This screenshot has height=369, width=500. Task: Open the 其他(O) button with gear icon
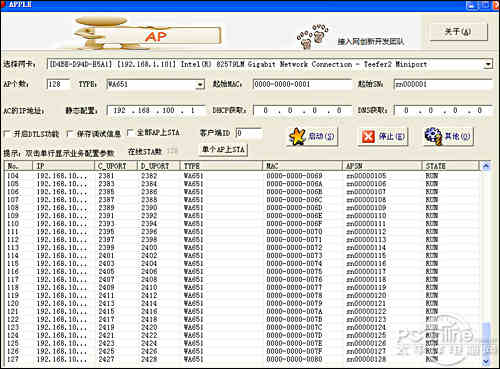448,136
